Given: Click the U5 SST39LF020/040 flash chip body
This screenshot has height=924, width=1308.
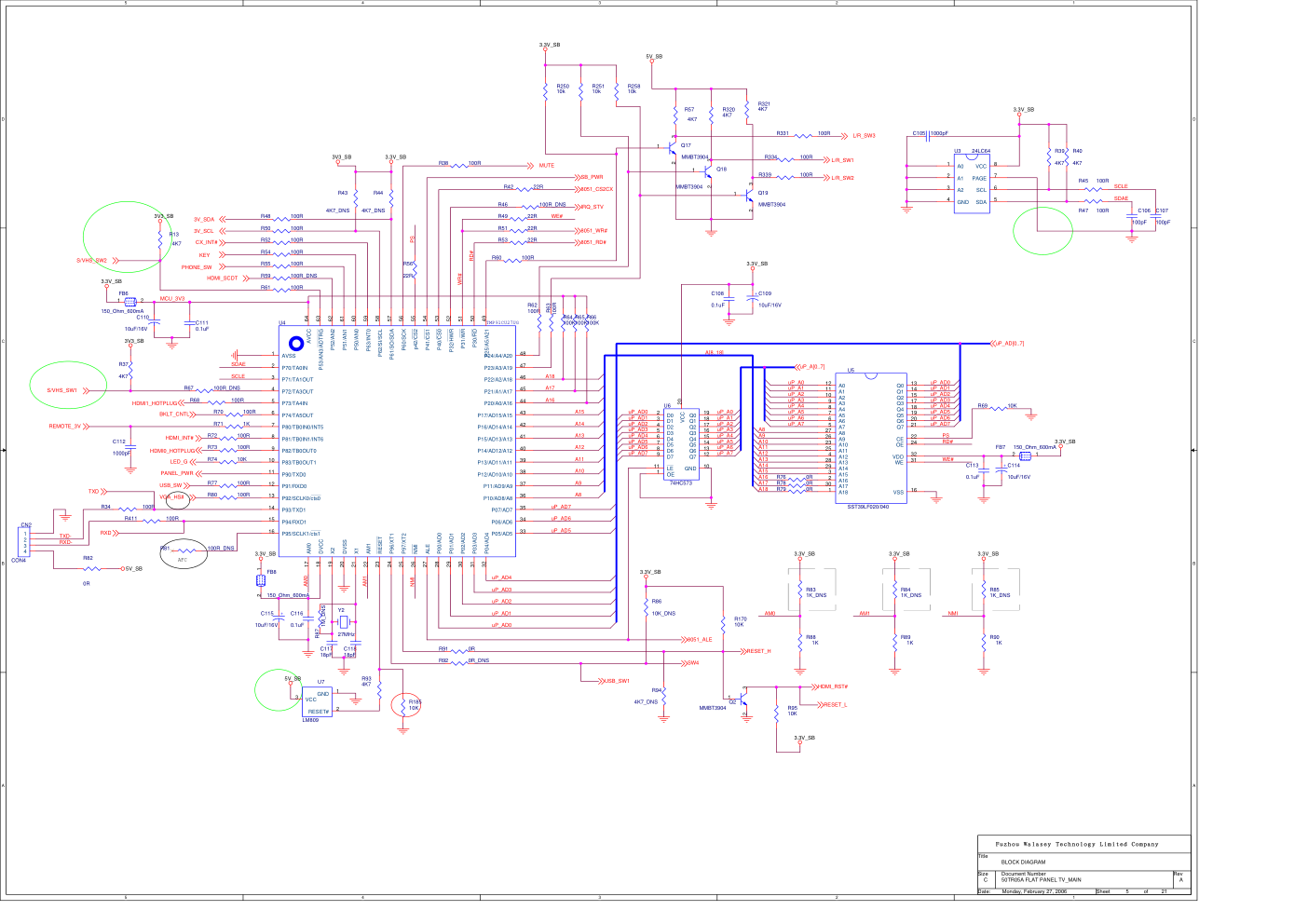Looking at the screenshot, I should (870, 438).
